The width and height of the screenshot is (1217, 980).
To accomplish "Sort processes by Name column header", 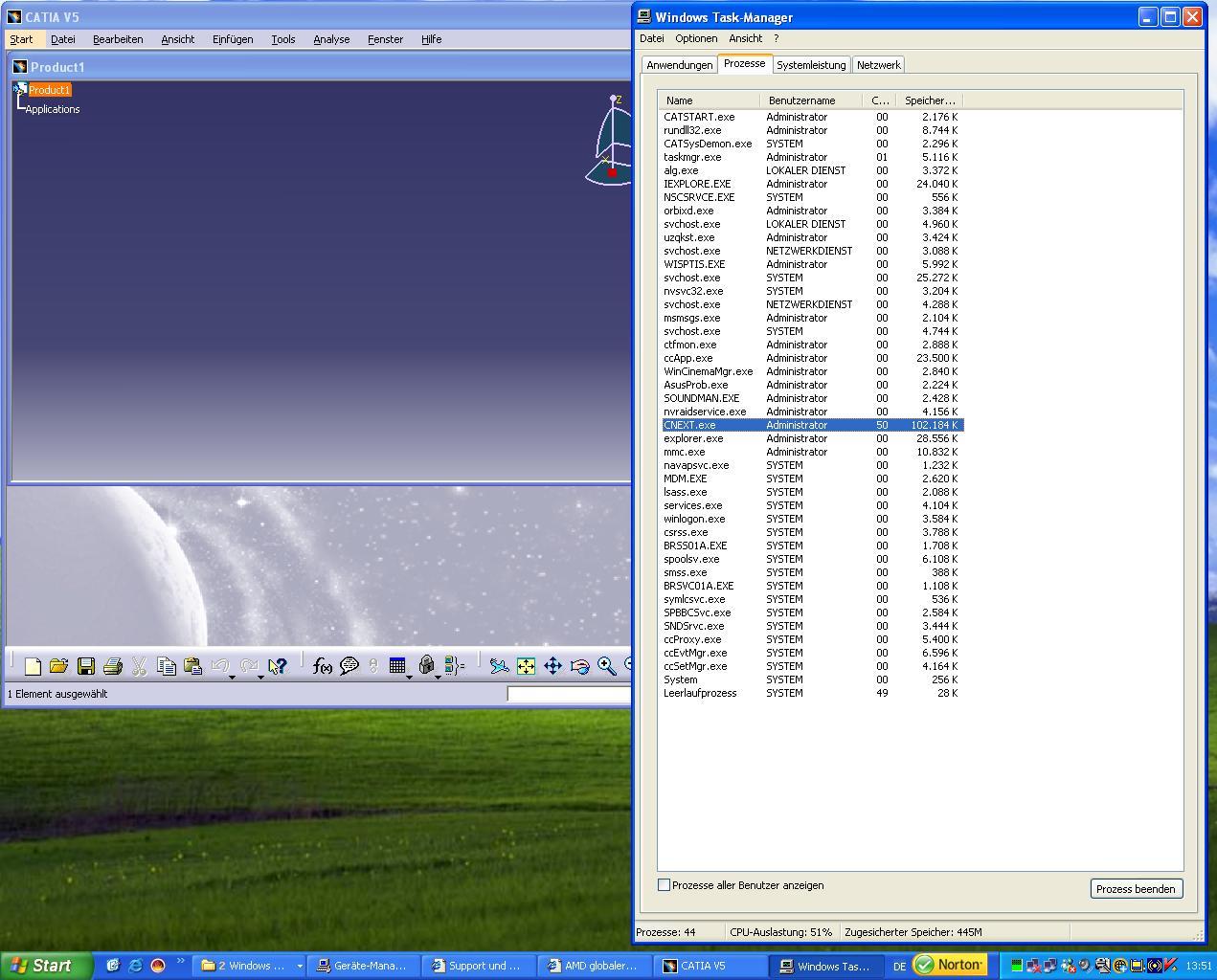I will (x=709, y=100).
